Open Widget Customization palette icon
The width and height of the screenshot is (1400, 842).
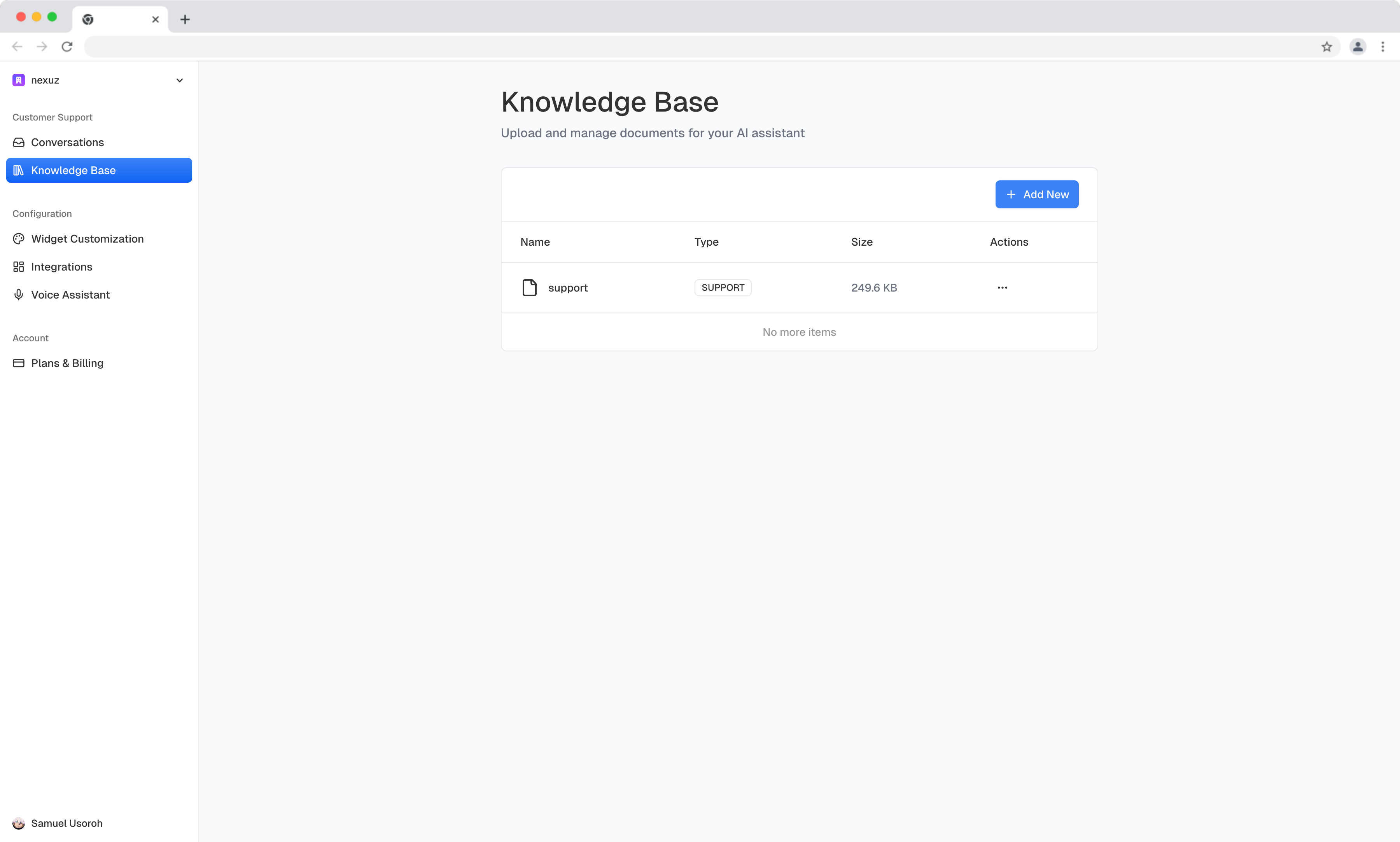(x=19, y=239)
